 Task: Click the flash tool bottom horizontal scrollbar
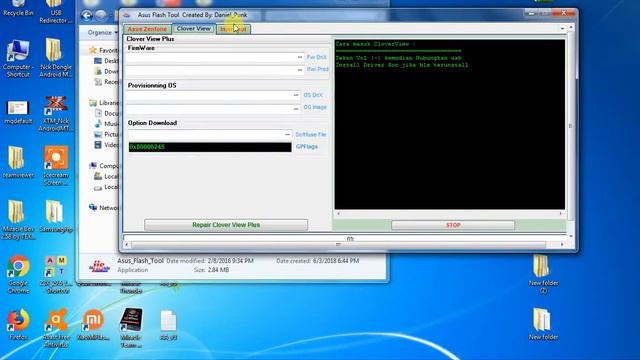pos(344,244)
